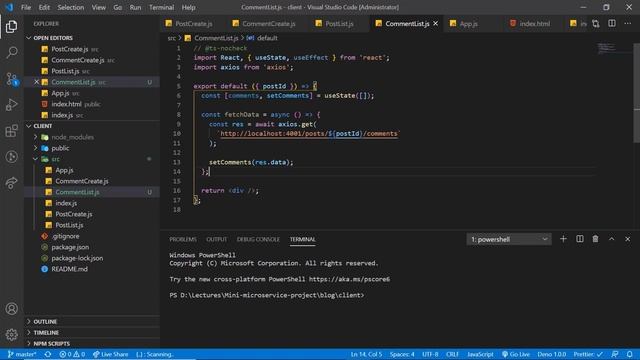Open the File menu
The image size is (640, 360).
(26, 7)
